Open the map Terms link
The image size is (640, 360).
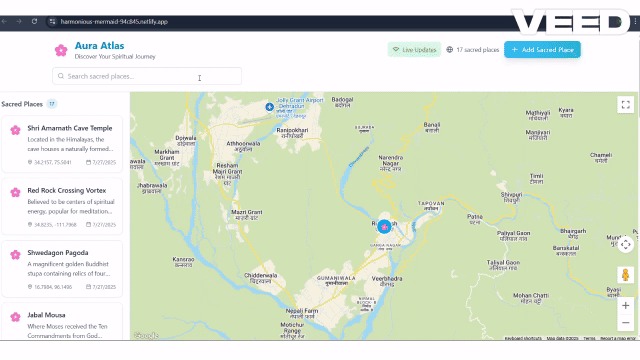click(x=589, y=338)
